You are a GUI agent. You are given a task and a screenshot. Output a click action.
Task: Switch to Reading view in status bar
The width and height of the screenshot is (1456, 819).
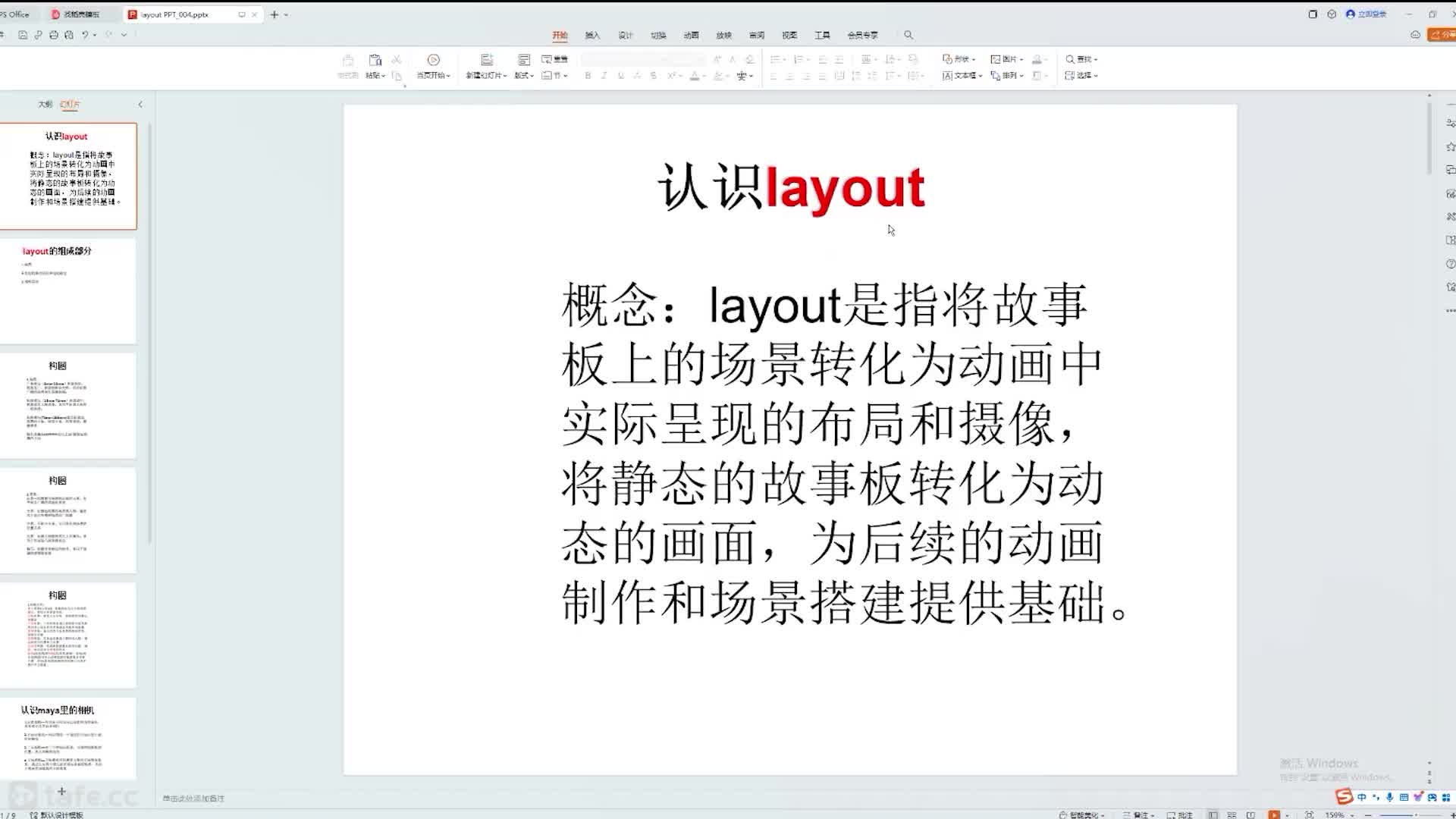coord(1251,814)
